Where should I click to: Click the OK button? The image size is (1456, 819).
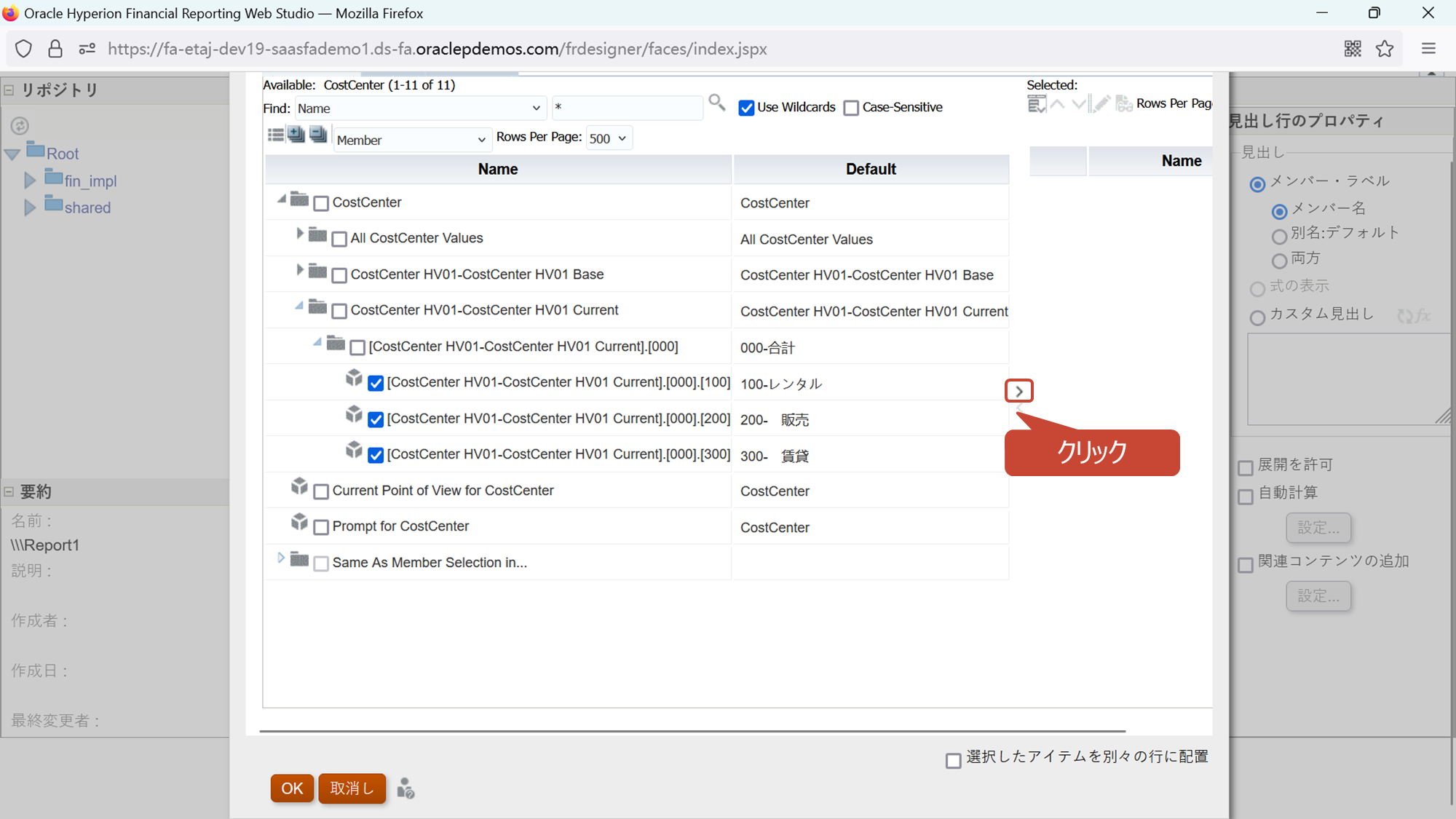tap(292, 788)
